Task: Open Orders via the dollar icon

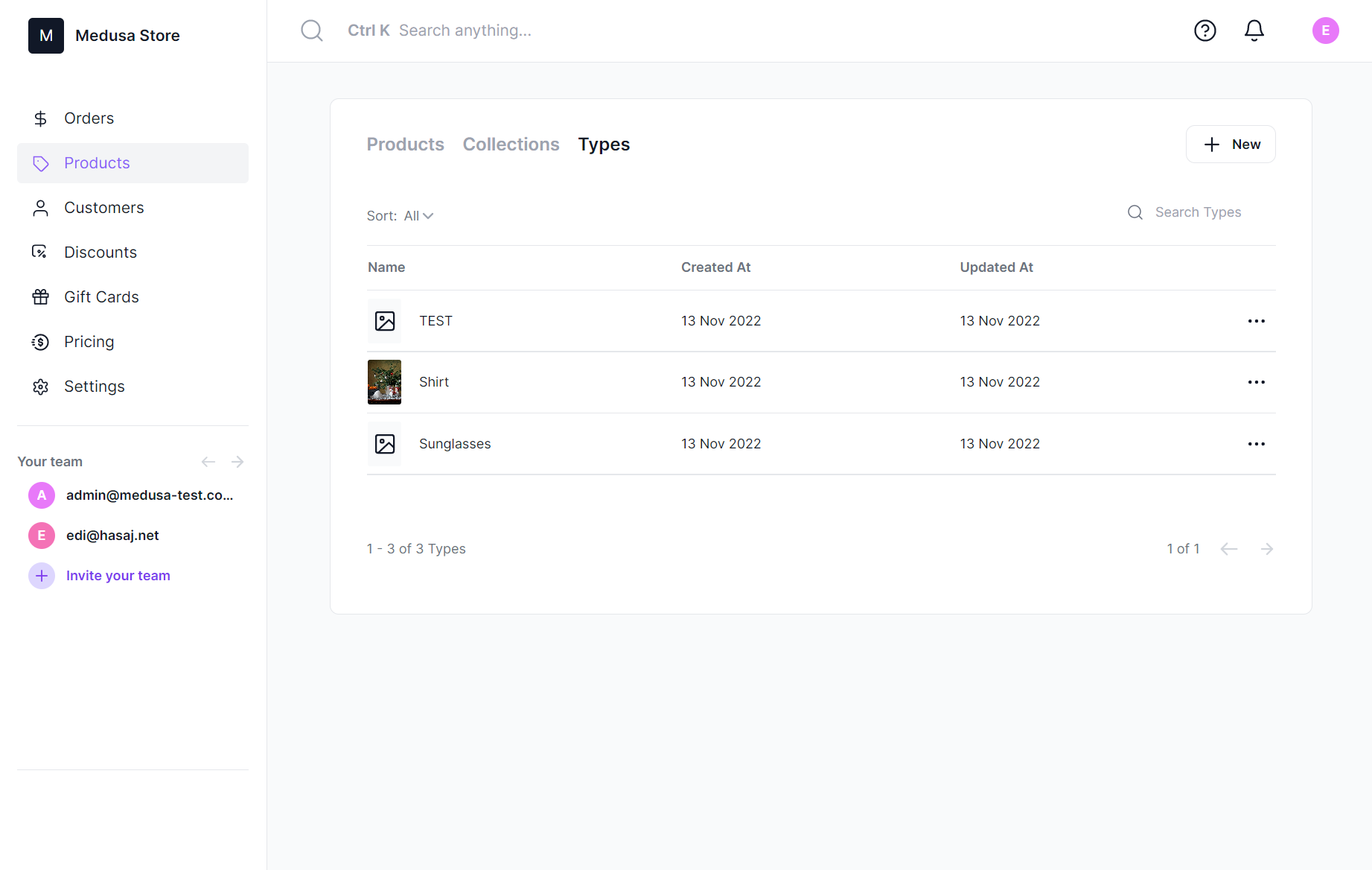Action: (40, 118)
